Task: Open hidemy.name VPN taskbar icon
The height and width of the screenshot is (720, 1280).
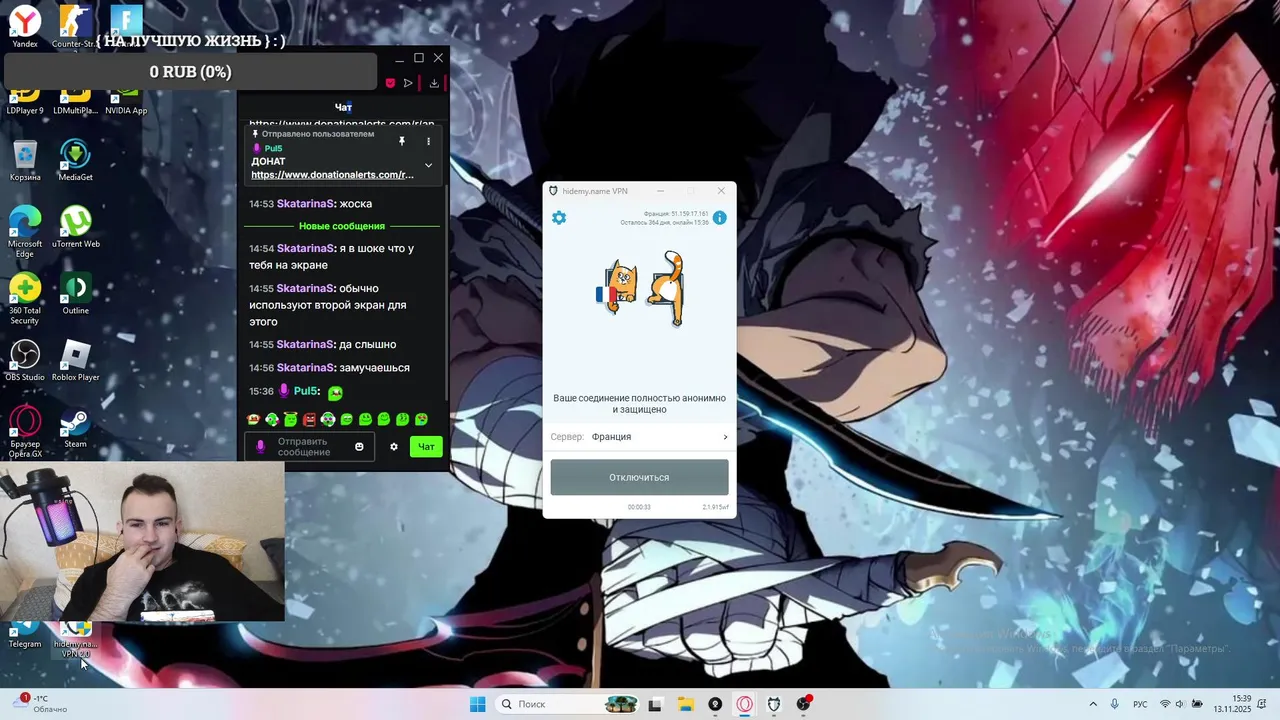Action: pyautogui.click(x=773, y=704)
